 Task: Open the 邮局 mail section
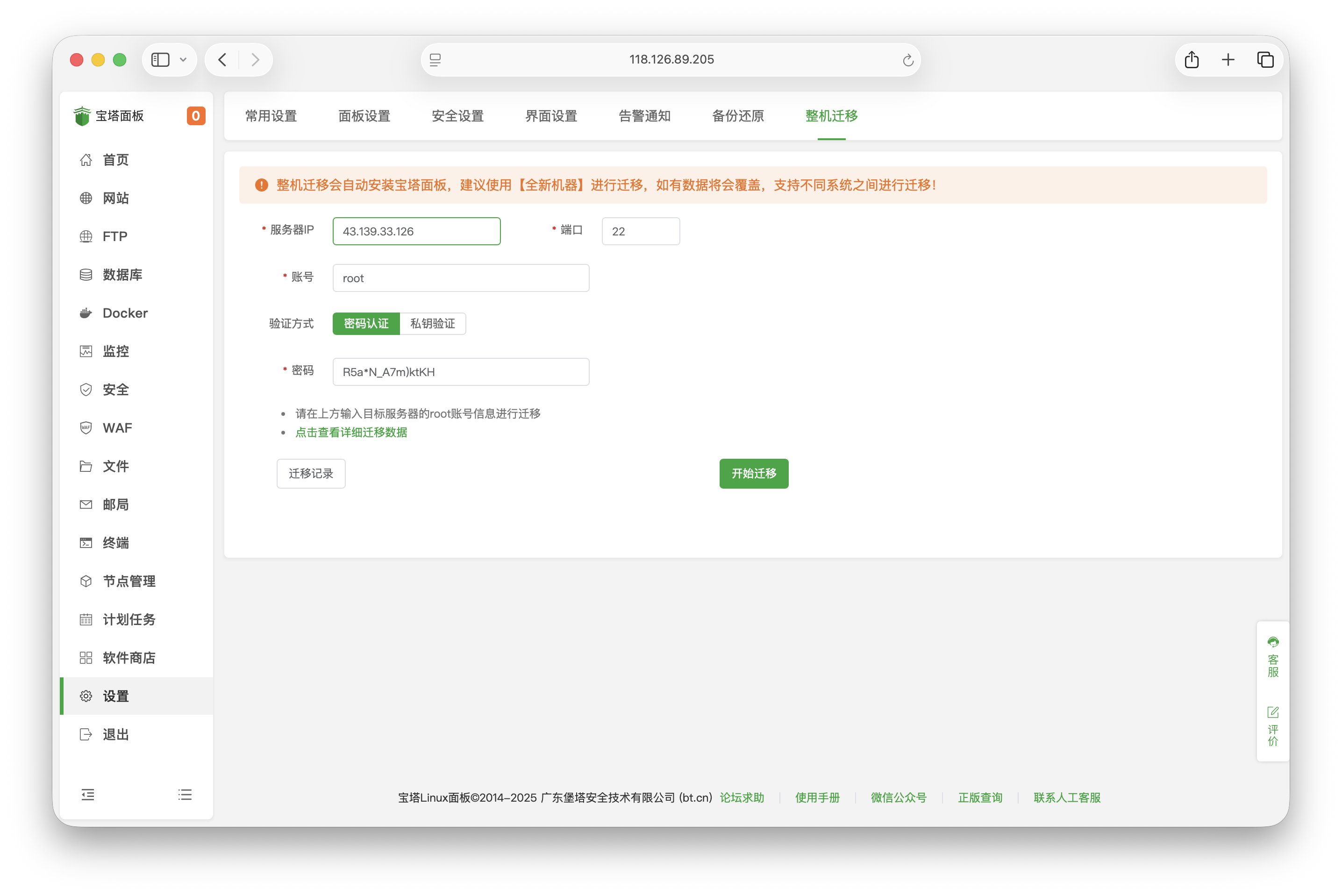115,505
